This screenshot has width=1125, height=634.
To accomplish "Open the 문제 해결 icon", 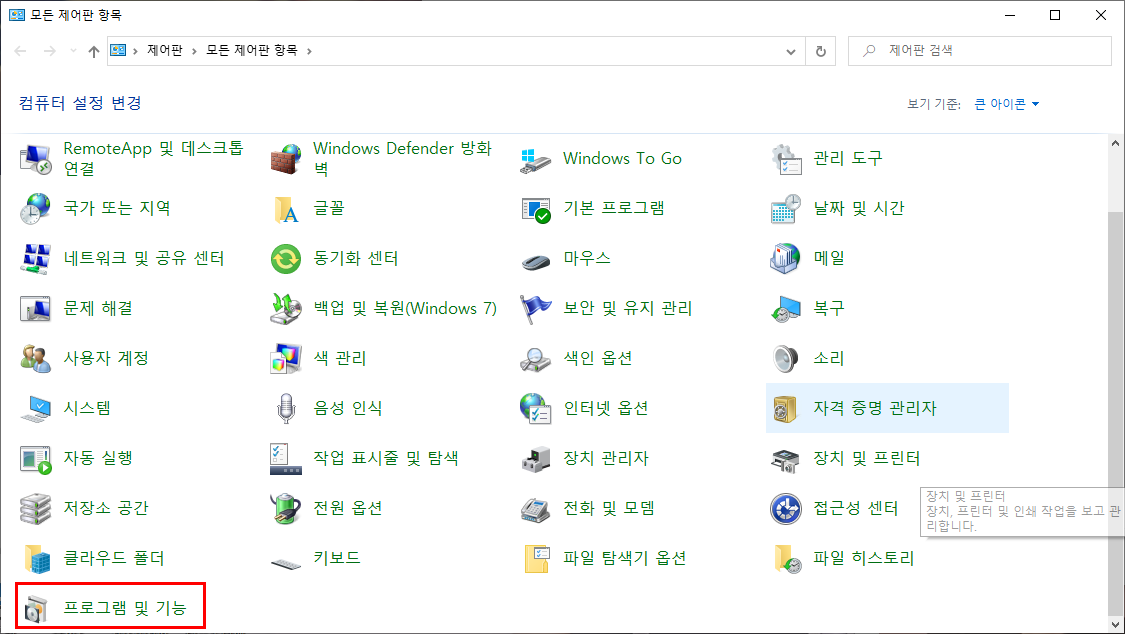I will pyautogui.click(x=34, y=308).
